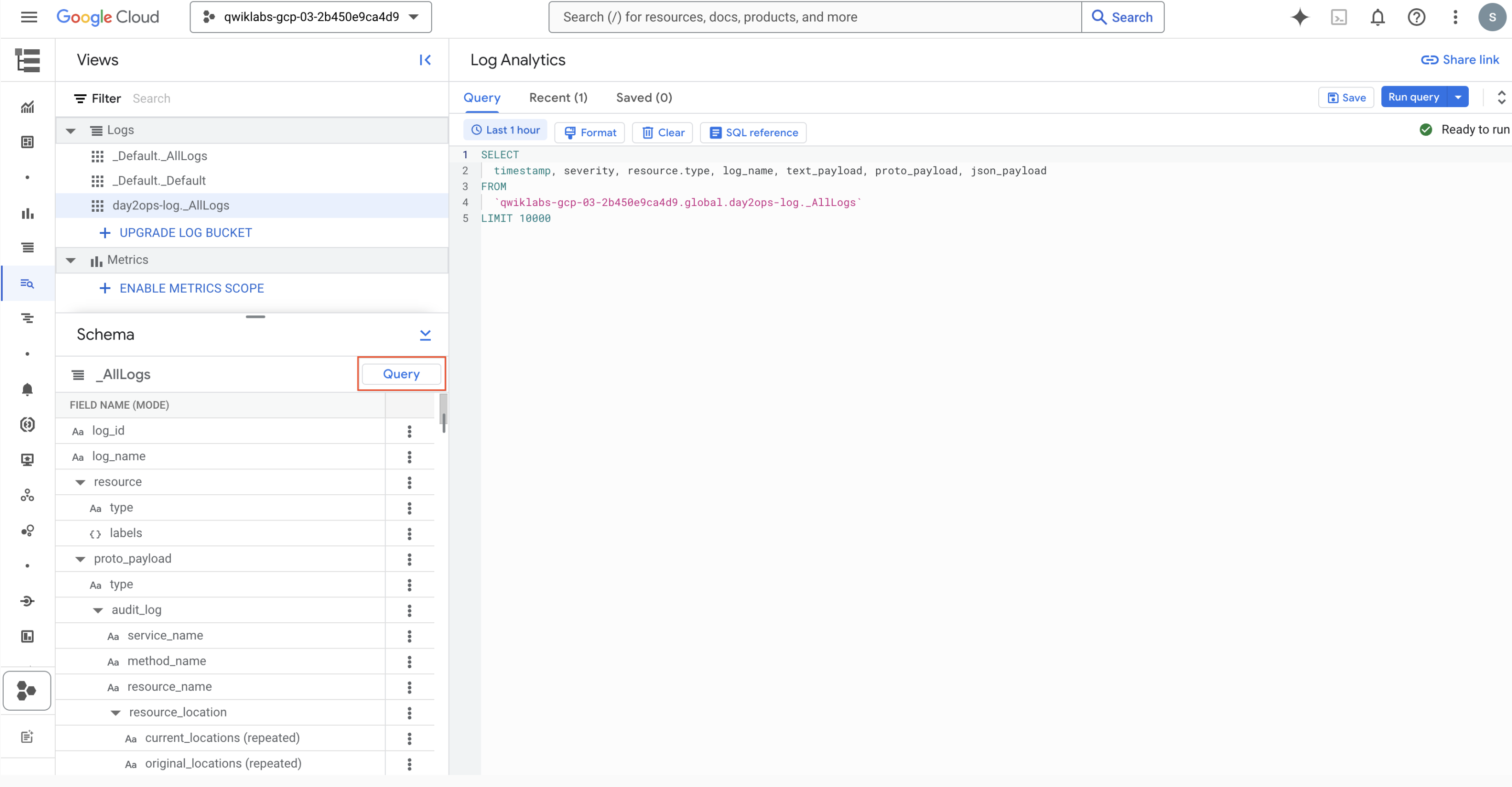Open Dashboards sidebar icon
The height and width of the screenshot is (787, 1512).
click(x=28, y=142)
